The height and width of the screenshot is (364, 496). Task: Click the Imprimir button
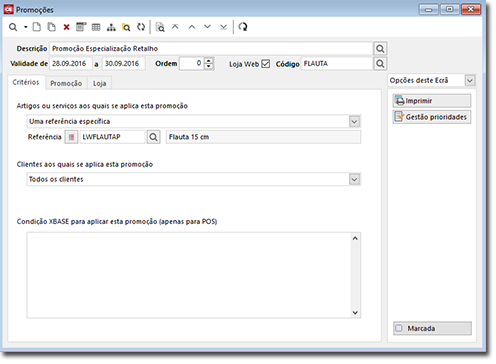click(x=432, y=101)
